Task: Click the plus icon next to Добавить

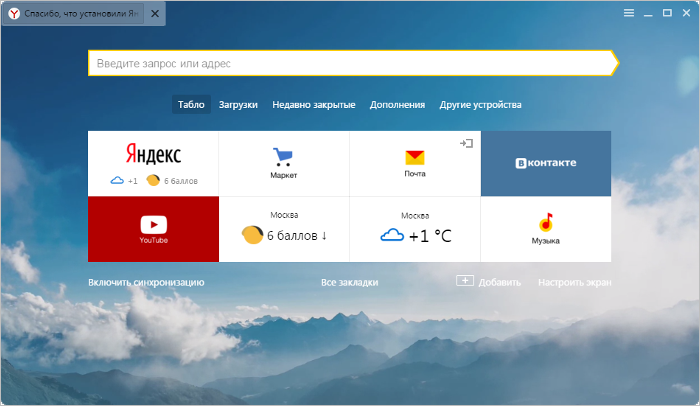Action: pyautogui.click(x=465, y=281)
